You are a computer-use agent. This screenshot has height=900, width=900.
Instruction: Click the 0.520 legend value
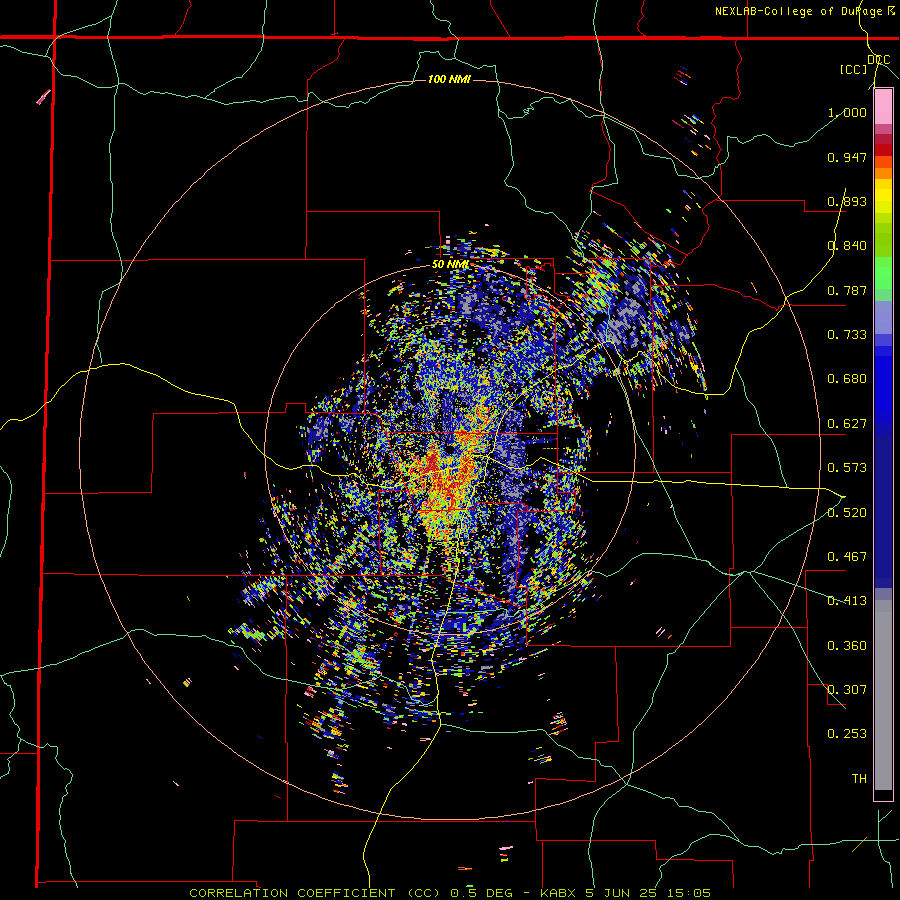[847, 513]
